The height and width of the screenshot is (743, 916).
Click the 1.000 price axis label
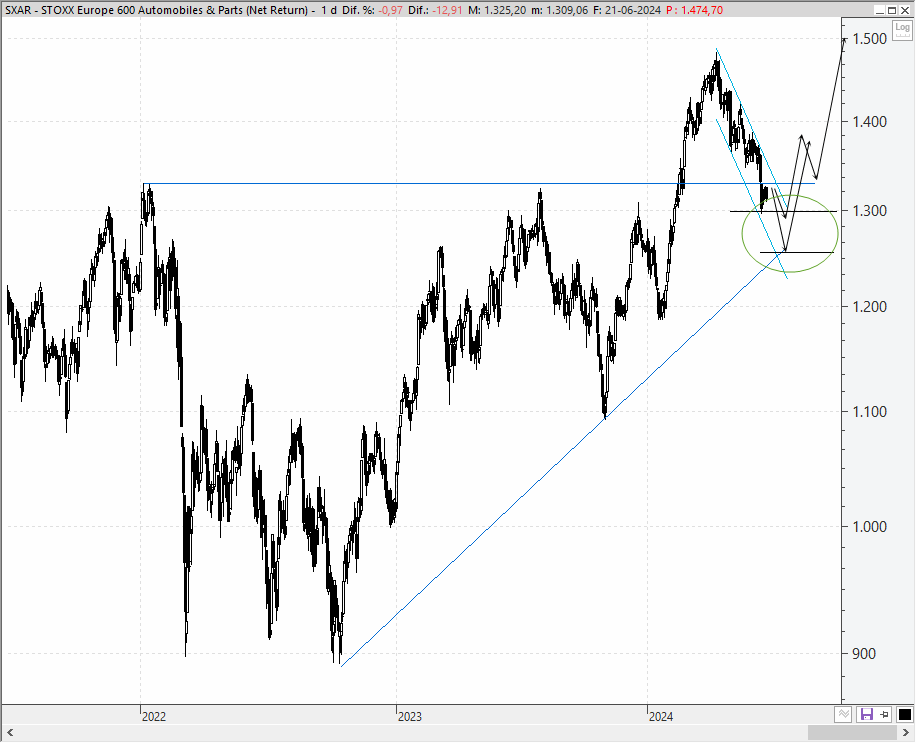(x=869, y=526)
